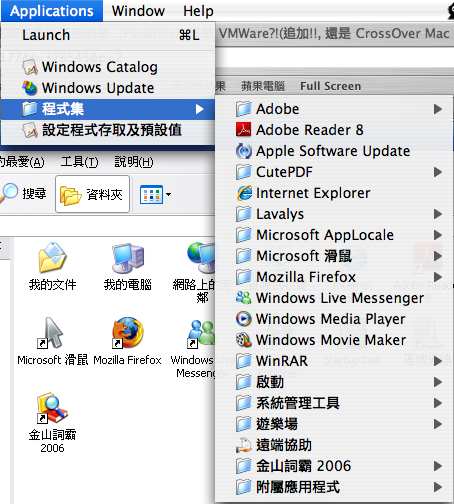Click Apple Software Update icon
Screen dimensions: 454x504
243,151
